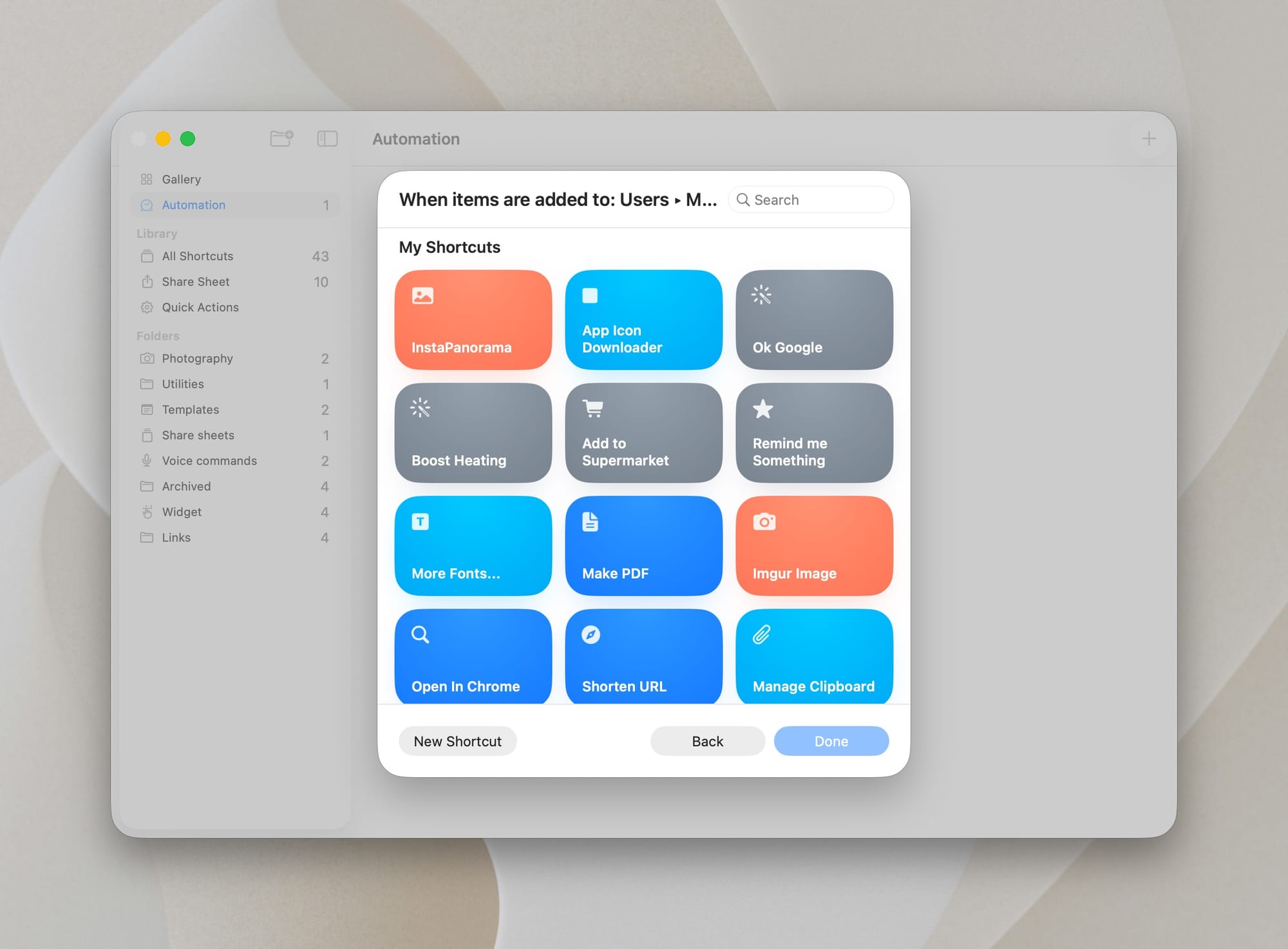Choose the Make PDF shortcut
The image size is (1288, 949).
(x=643, y=546)
